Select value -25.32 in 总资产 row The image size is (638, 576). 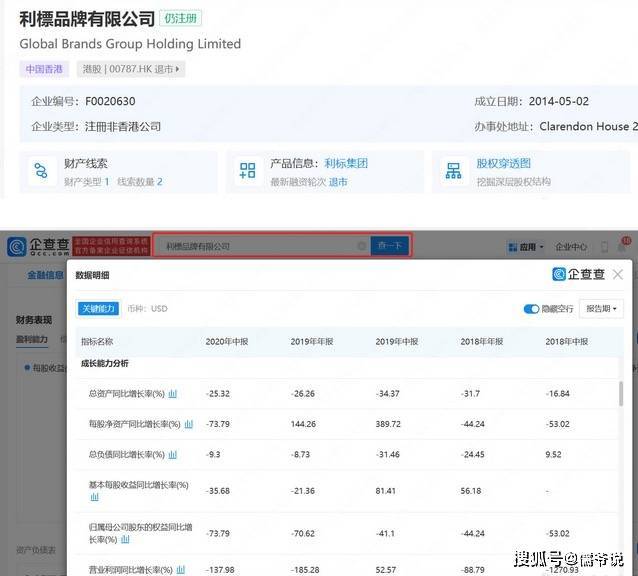[218, 394]
